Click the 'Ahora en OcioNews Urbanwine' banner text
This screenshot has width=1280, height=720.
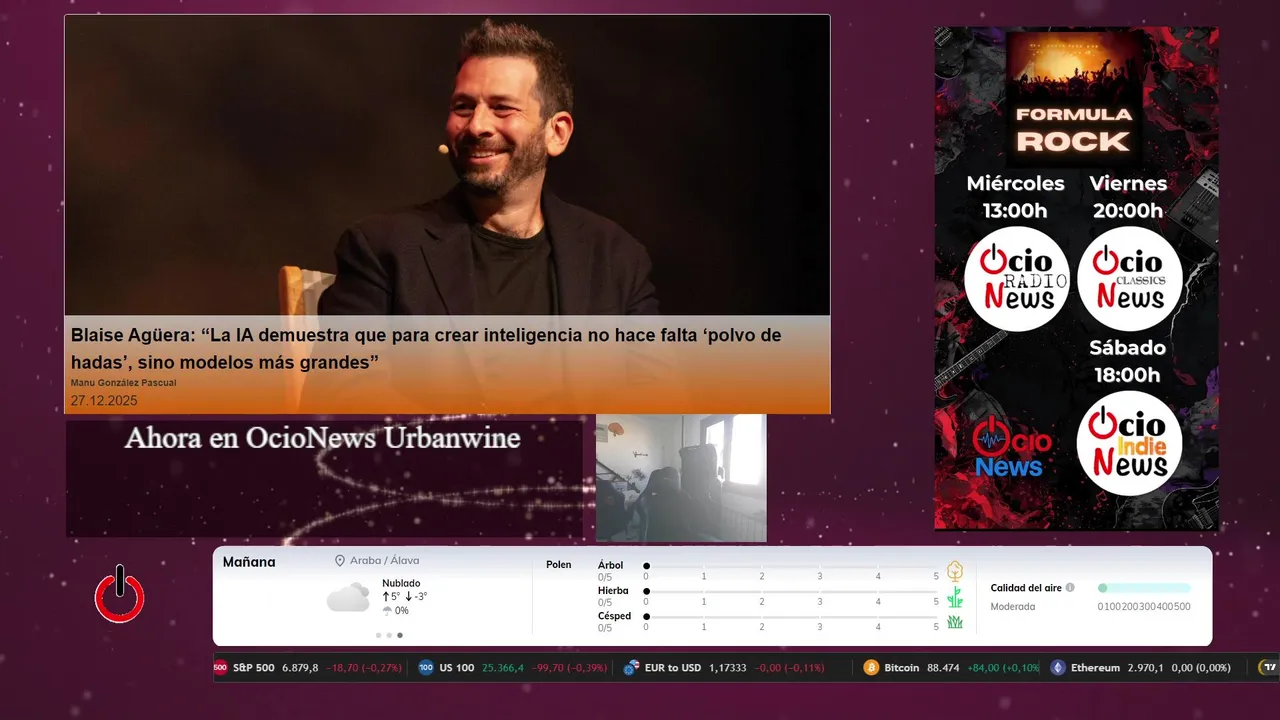coord(322,438)
